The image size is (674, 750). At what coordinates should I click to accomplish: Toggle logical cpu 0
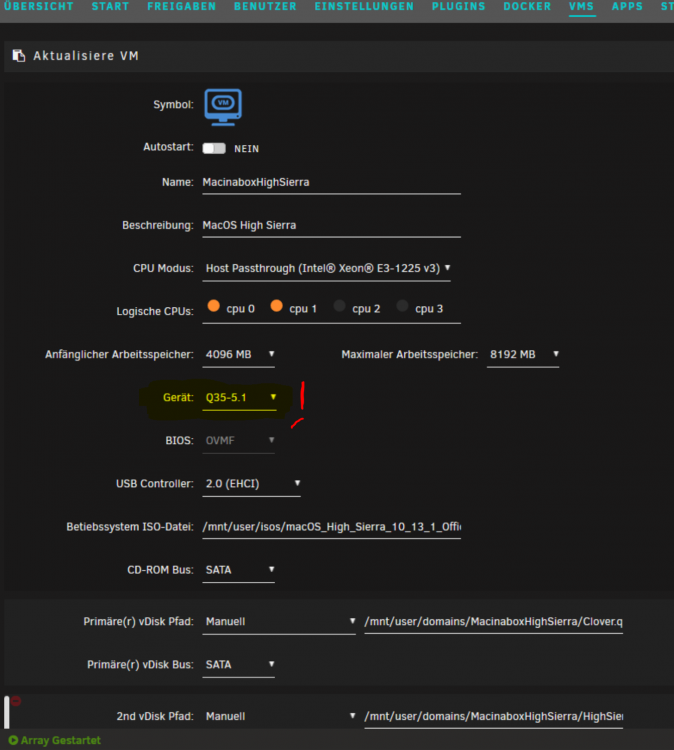[x=213, y=306]
